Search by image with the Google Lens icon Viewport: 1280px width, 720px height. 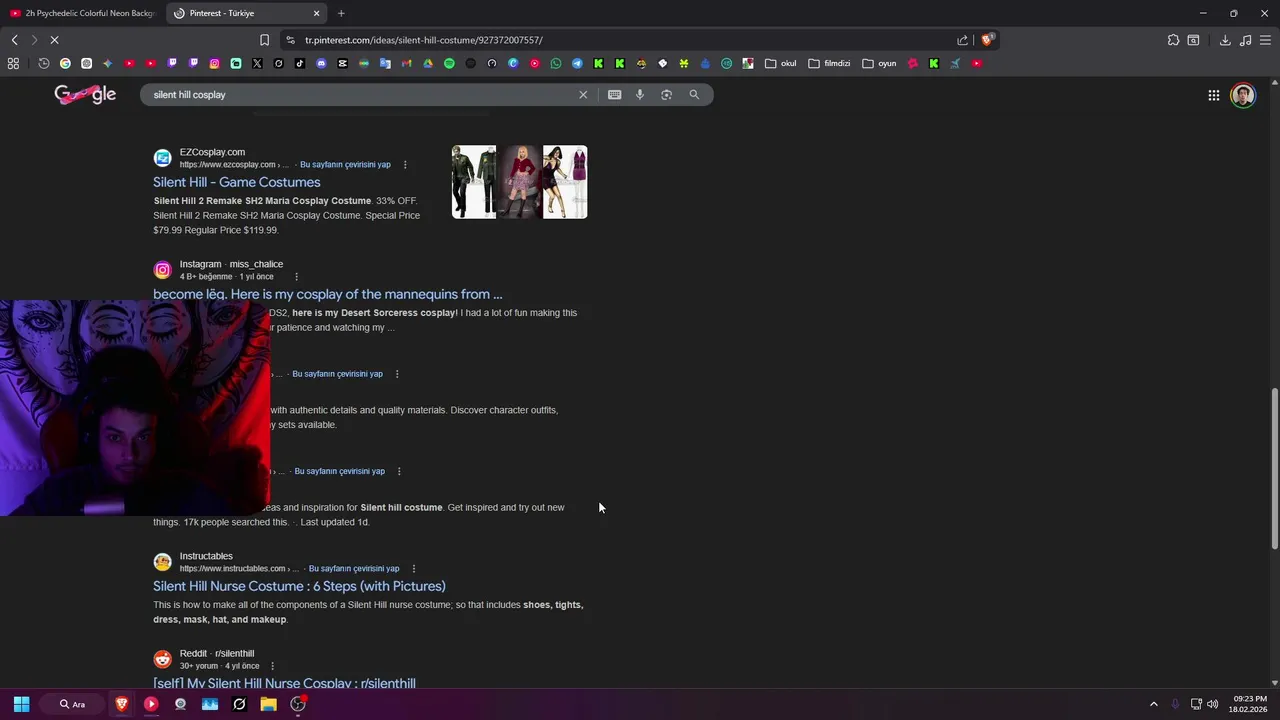pos(667,94)
